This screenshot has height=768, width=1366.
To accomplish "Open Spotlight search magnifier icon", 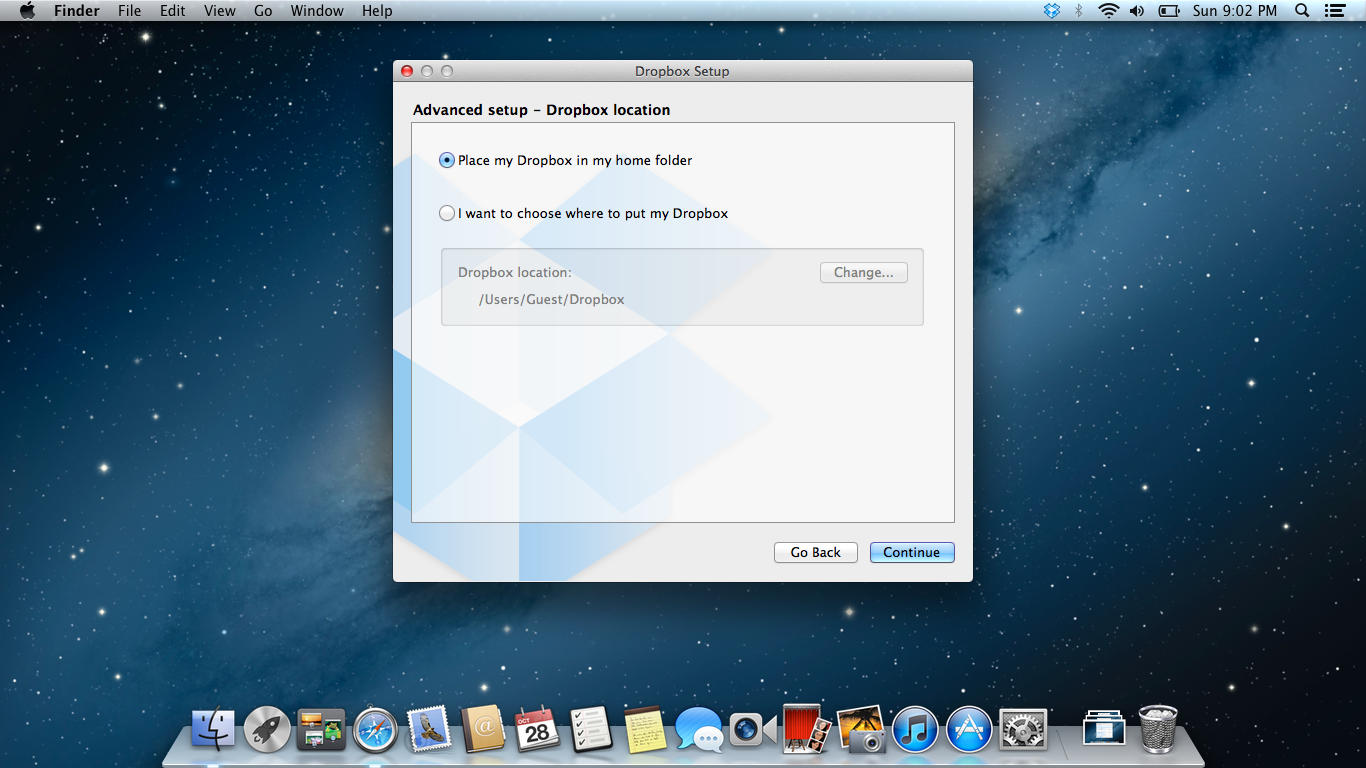I will point(1302,11).
